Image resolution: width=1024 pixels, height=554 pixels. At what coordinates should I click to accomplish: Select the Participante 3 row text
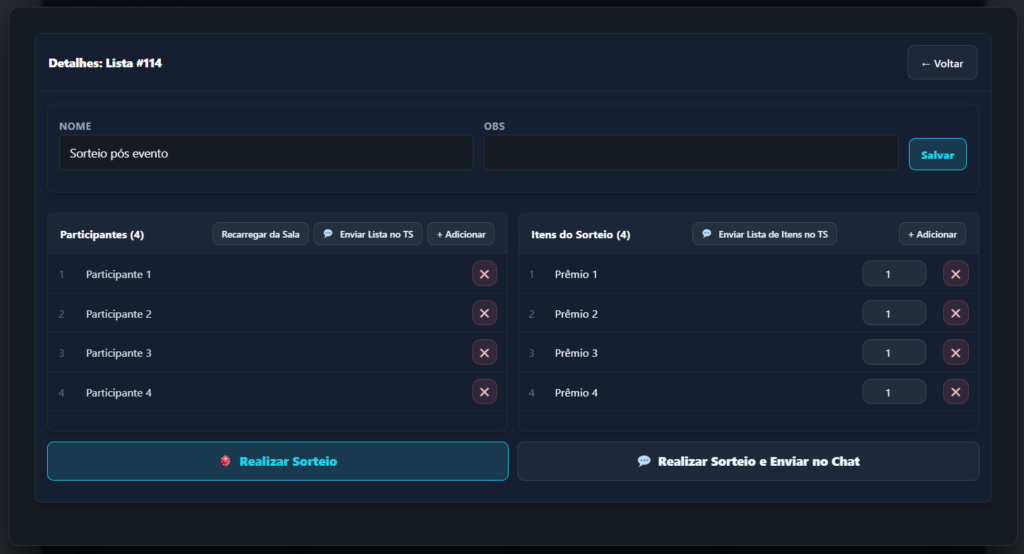118,353
